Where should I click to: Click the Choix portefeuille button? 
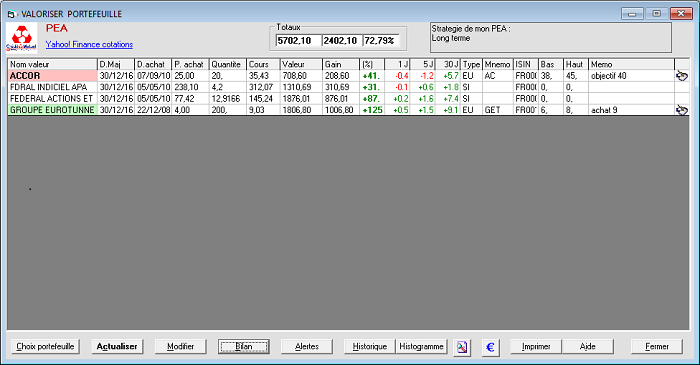[x=45, y=346]
